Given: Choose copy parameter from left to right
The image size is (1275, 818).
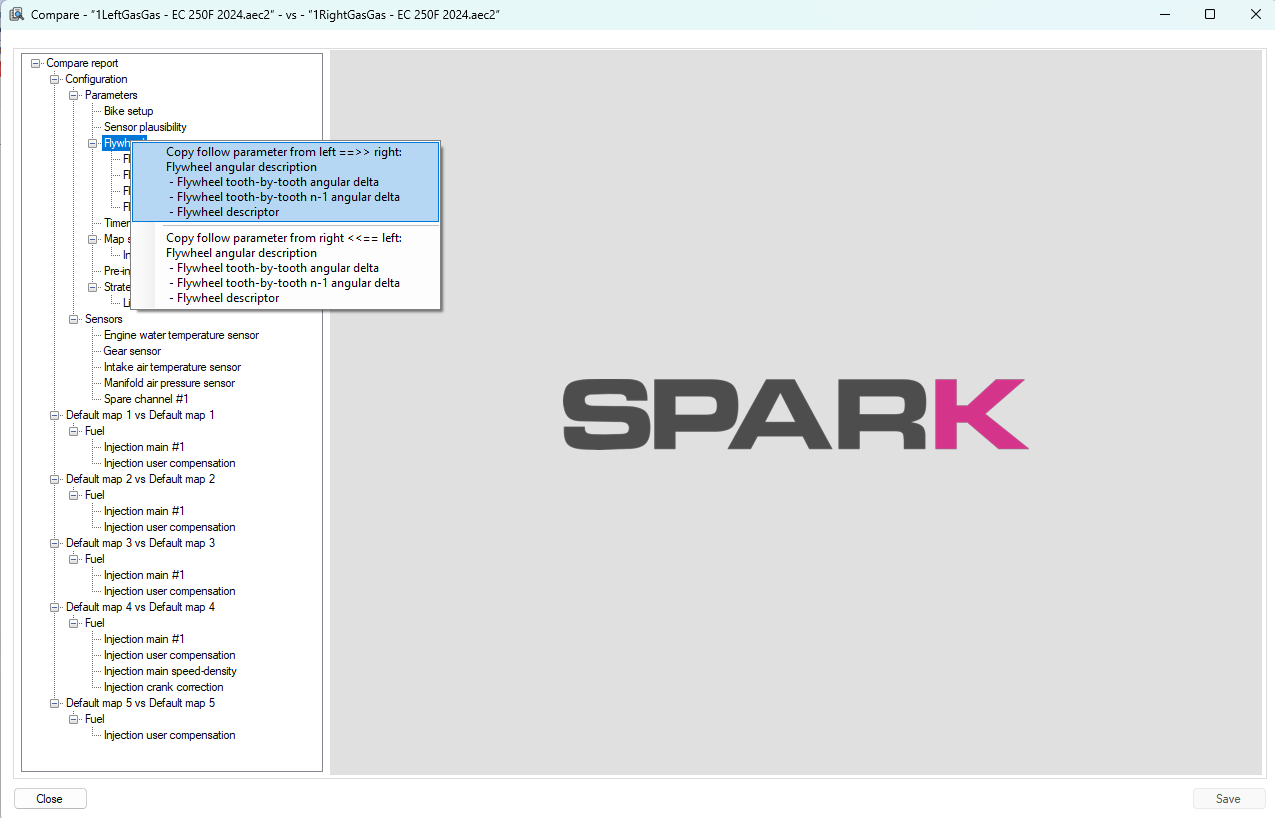Looking at the screenshot, I should pos(285,182).
